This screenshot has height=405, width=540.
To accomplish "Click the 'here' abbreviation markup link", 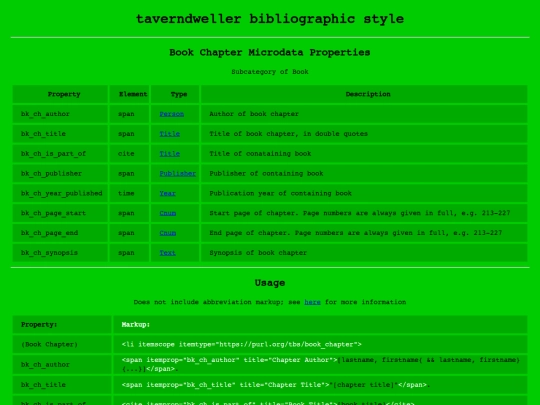I will pos(312,302).
